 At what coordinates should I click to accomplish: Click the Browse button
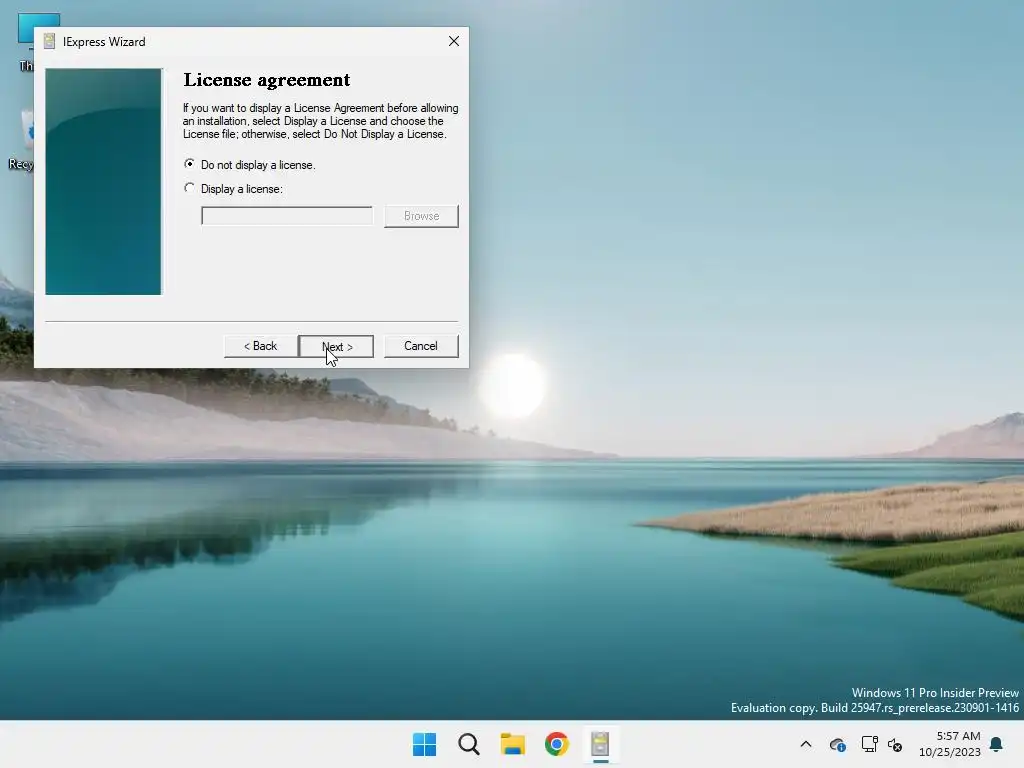(x=421, y=216)
